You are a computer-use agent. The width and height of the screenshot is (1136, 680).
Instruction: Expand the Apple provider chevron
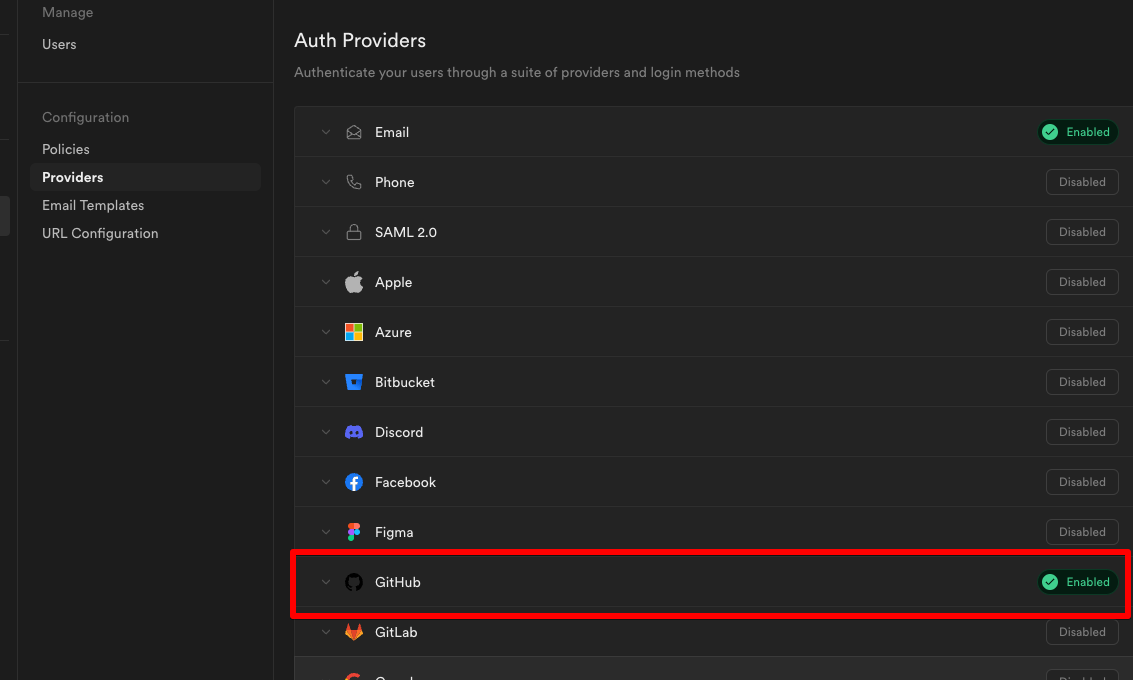coord(326,282)
